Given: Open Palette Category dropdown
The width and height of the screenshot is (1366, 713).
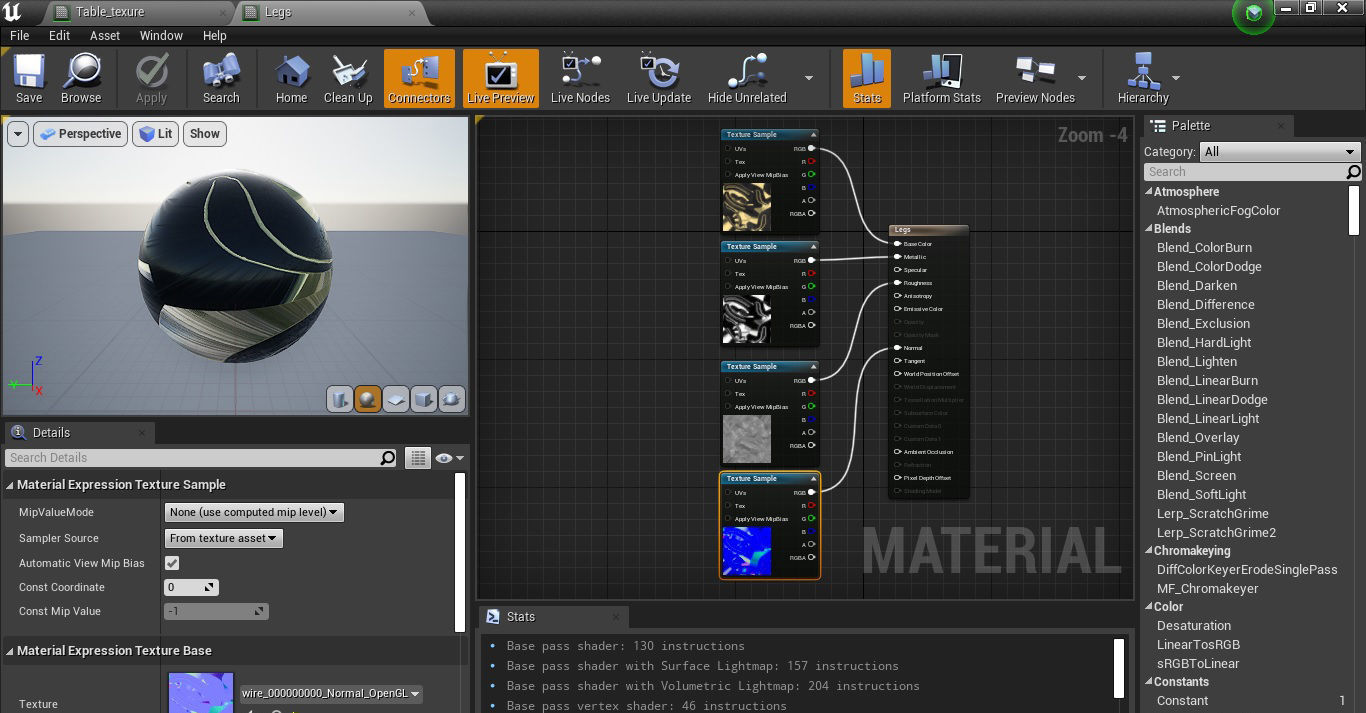Looking at the screenshot, I should point(1280,152).
